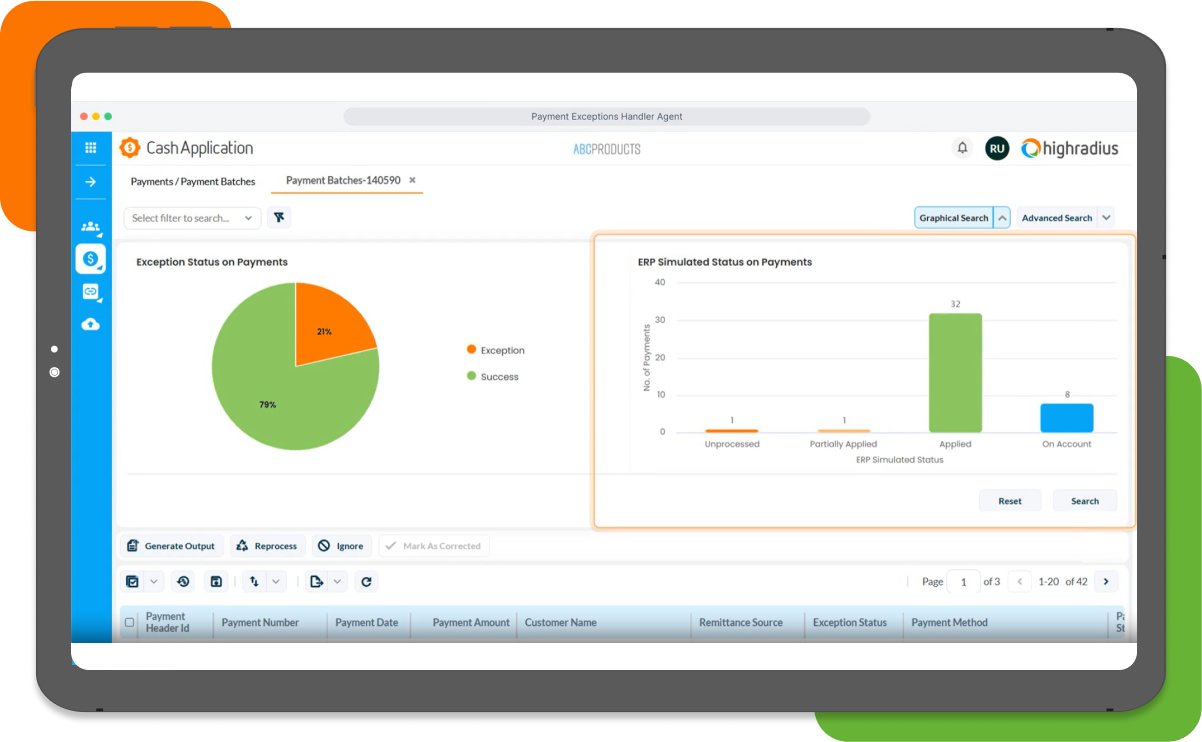Click the RU user avatar badge

click(x=997, y=147)
